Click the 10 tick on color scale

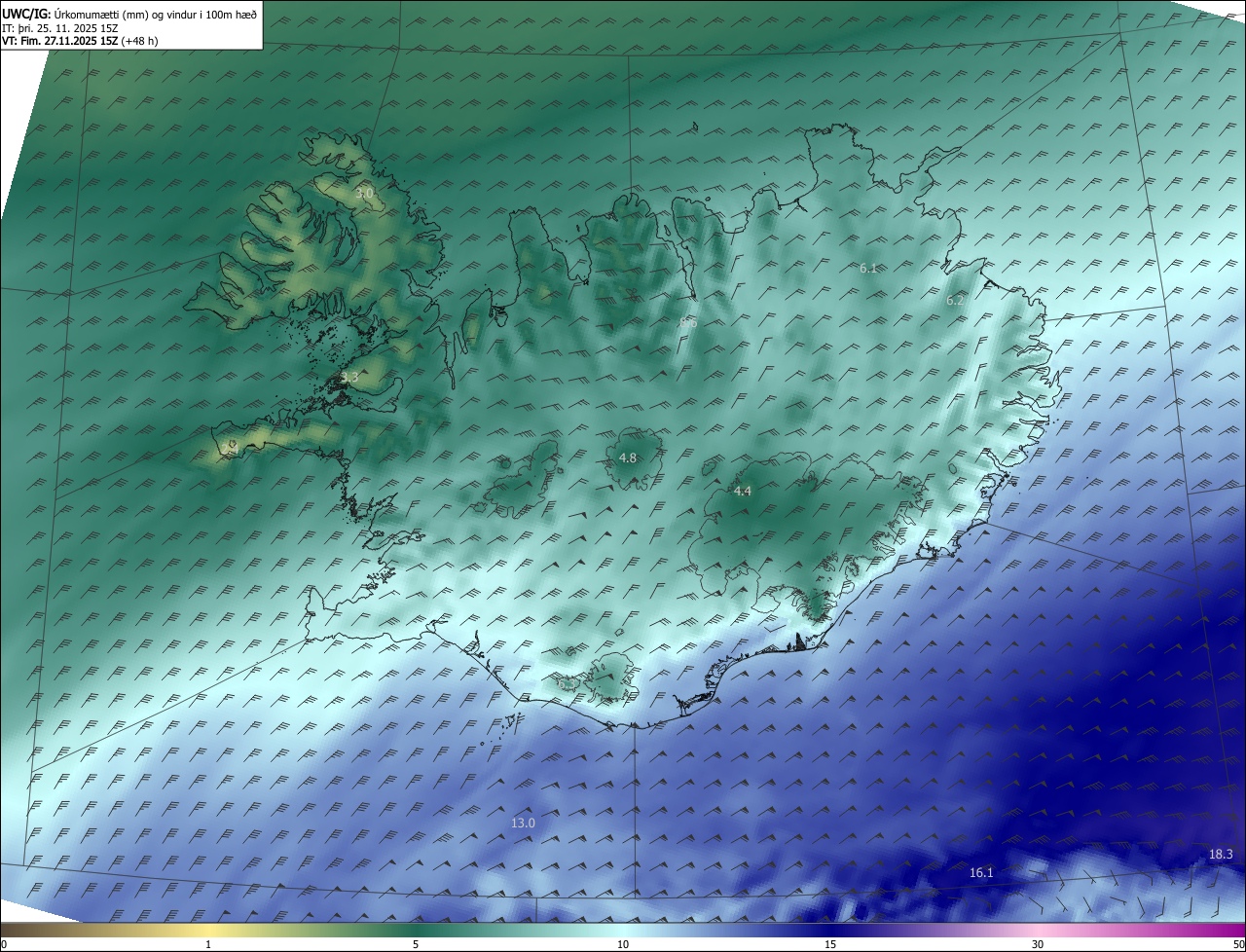623,944
